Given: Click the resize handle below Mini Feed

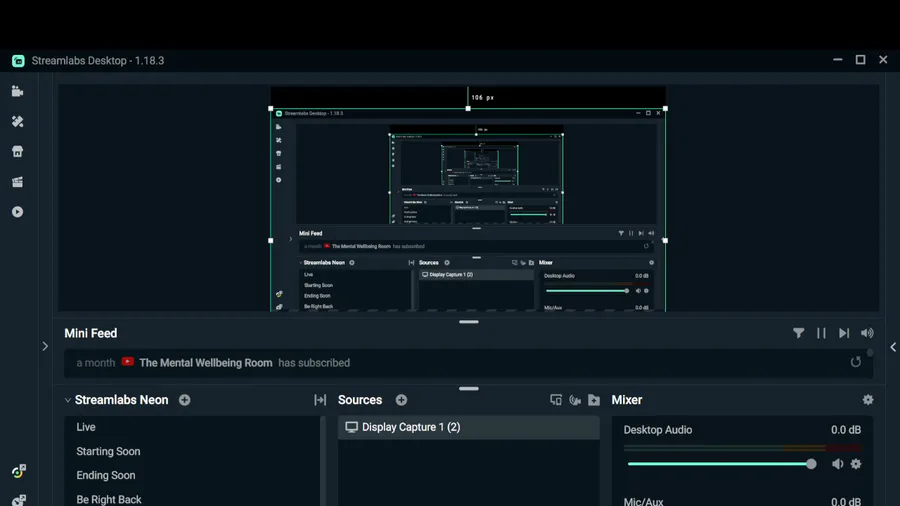Looking at the screenshot, I should (468, 388).
